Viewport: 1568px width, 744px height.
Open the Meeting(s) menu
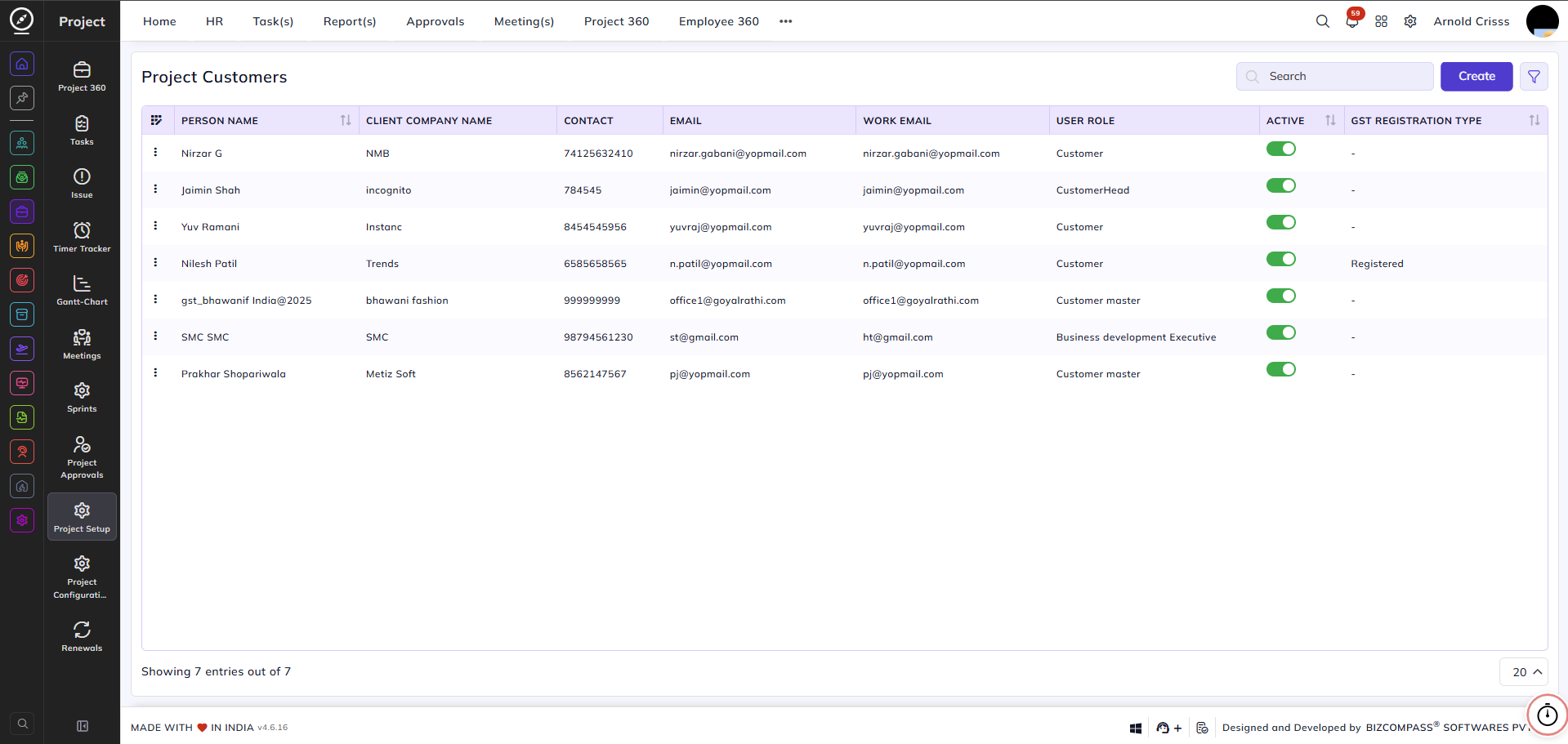point(524,21)
